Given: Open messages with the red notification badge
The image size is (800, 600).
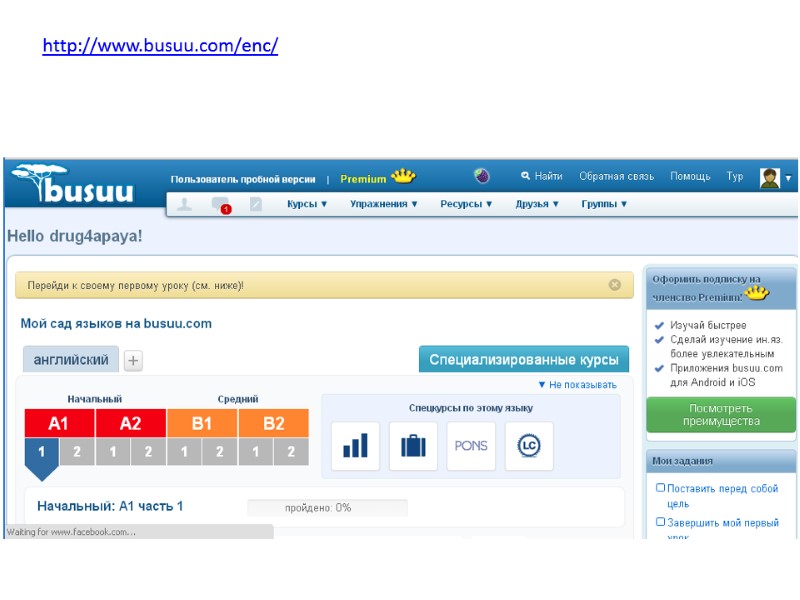Looking at the screenshot, I should pos(221,205).
